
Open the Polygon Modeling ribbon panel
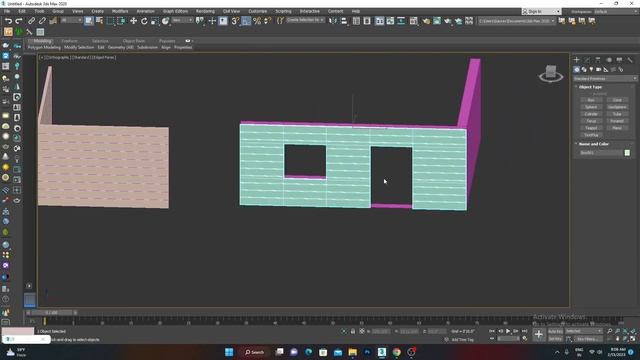point(44,47)
